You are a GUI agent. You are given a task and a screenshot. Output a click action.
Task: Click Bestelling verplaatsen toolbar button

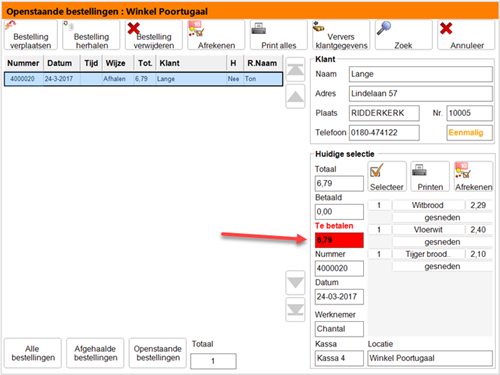31,35
